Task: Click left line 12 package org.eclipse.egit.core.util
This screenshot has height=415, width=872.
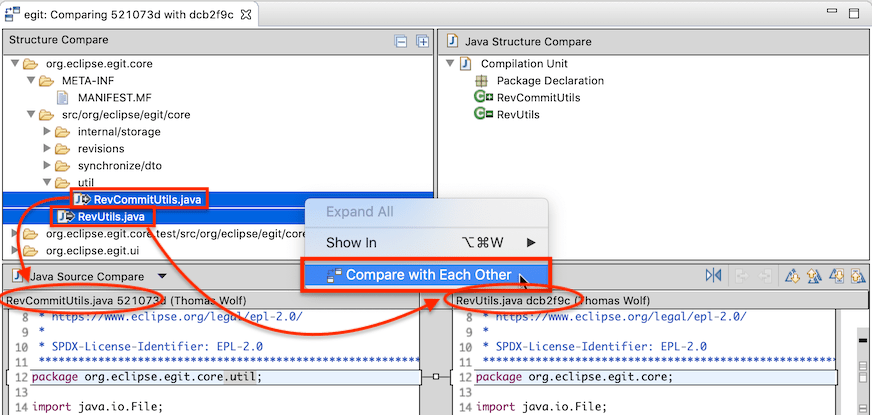Action: pyautogui.click(x=147, y=377)
